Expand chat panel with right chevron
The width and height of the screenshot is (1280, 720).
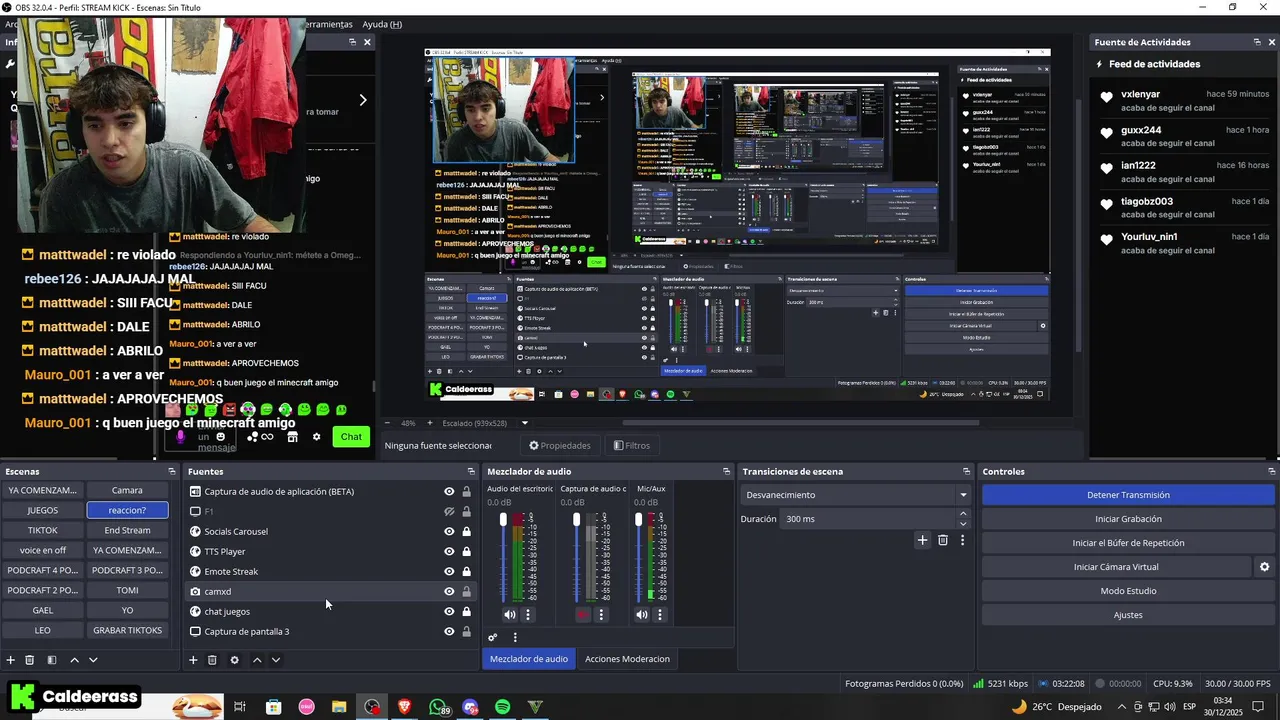tap(362, 100)
